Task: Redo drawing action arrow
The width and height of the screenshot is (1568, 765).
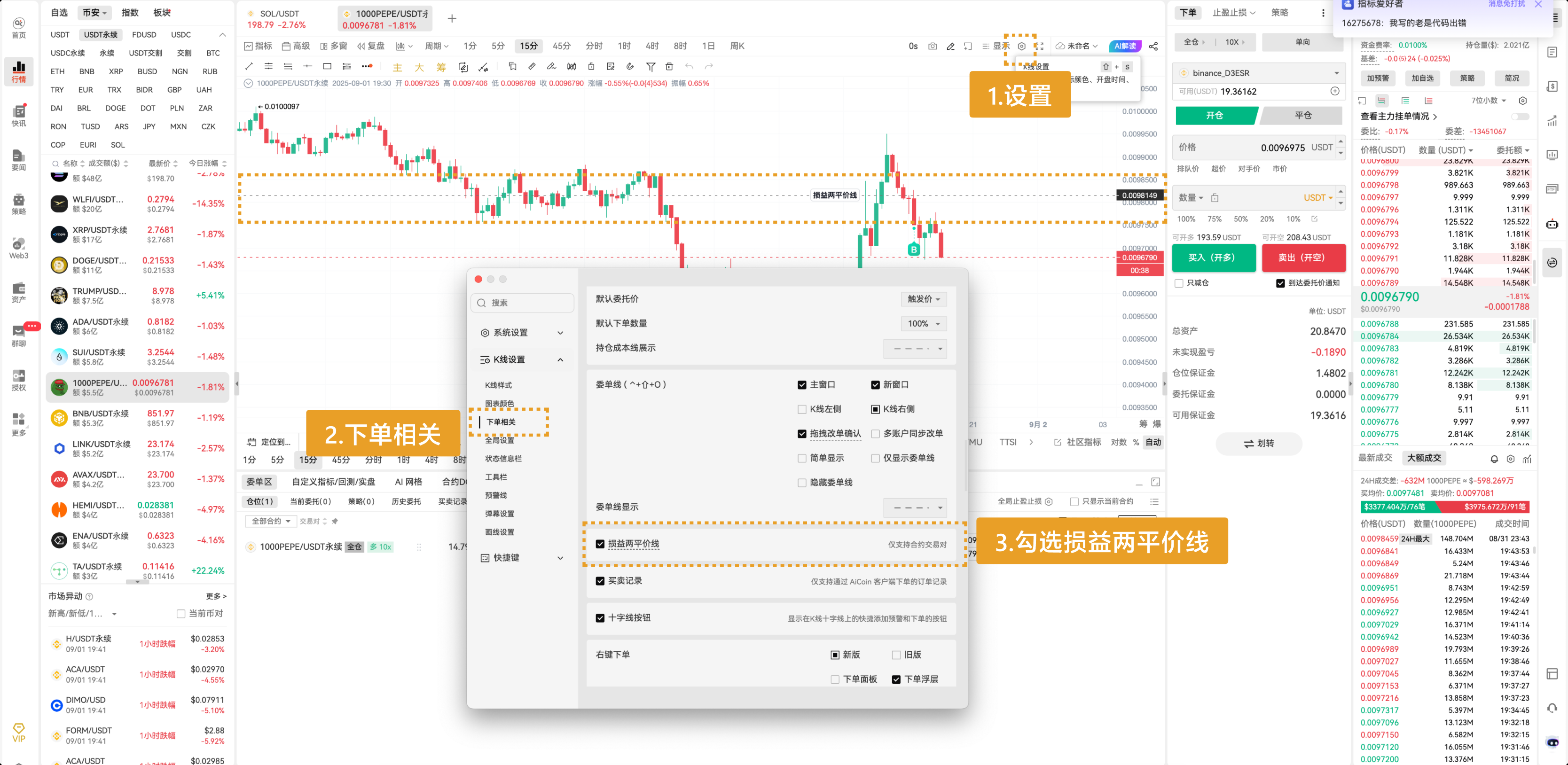Action: 708,66
